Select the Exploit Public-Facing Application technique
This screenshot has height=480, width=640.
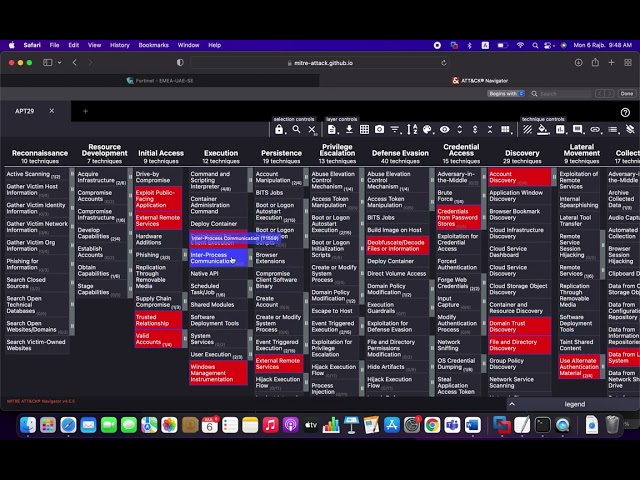(158, 199)
